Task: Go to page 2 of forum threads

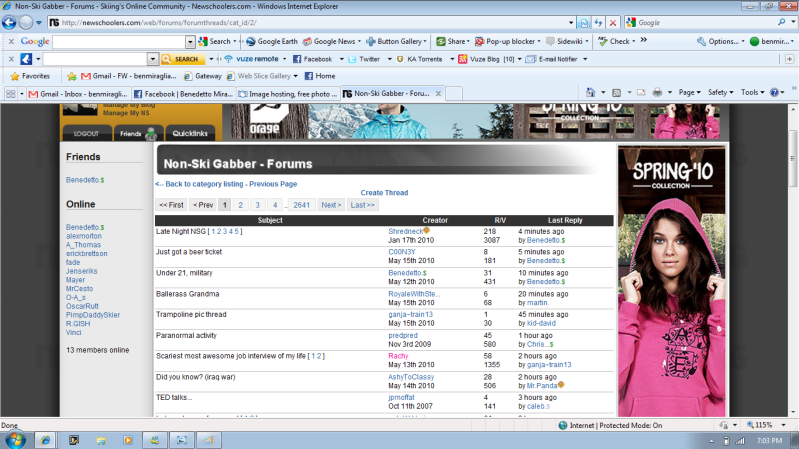Action: pyautogui.click(x=241, y=205)
